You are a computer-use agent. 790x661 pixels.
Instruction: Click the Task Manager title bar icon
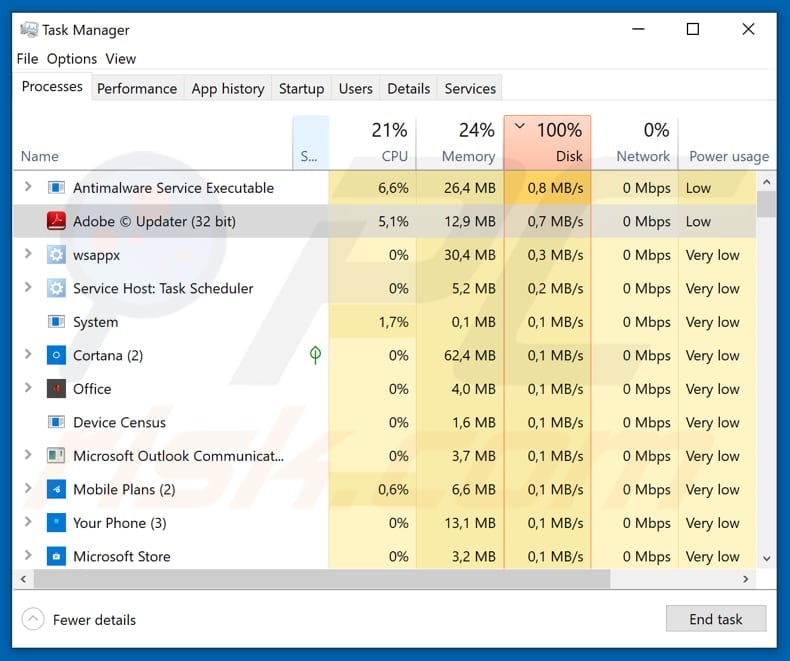tap(29, 30)
